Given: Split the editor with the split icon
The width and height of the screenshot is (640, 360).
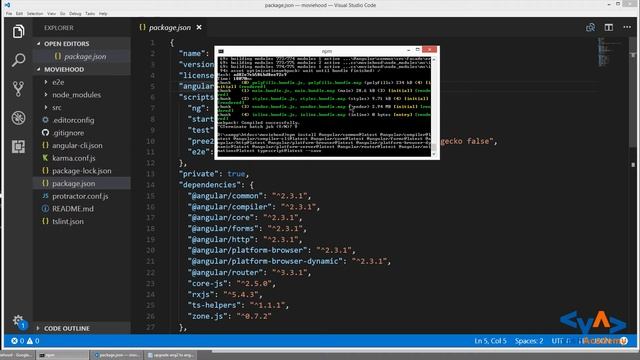Looking at the screenshot, I should point(609,27).
